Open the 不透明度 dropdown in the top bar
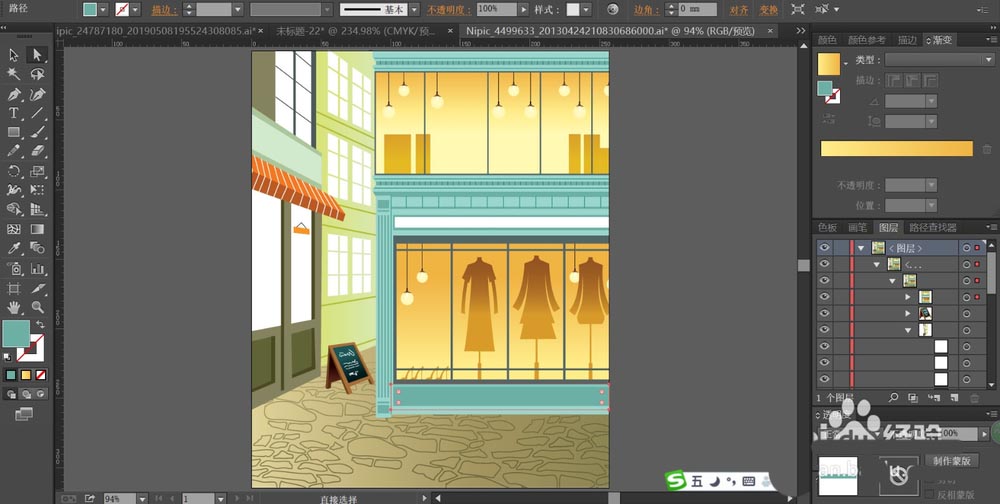The height and width of the screenshot is (504, 1000). pos(524,9)
